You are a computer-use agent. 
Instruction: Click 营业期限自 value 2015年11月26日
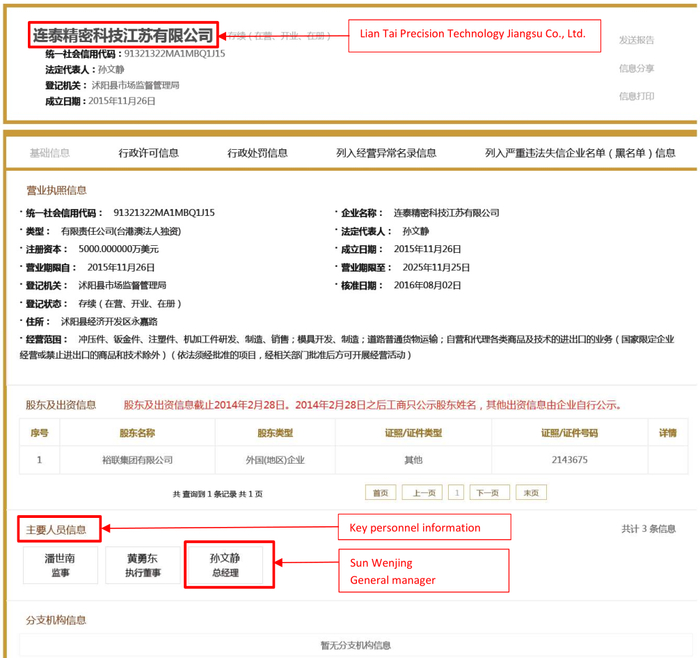(x=121, y=267)
